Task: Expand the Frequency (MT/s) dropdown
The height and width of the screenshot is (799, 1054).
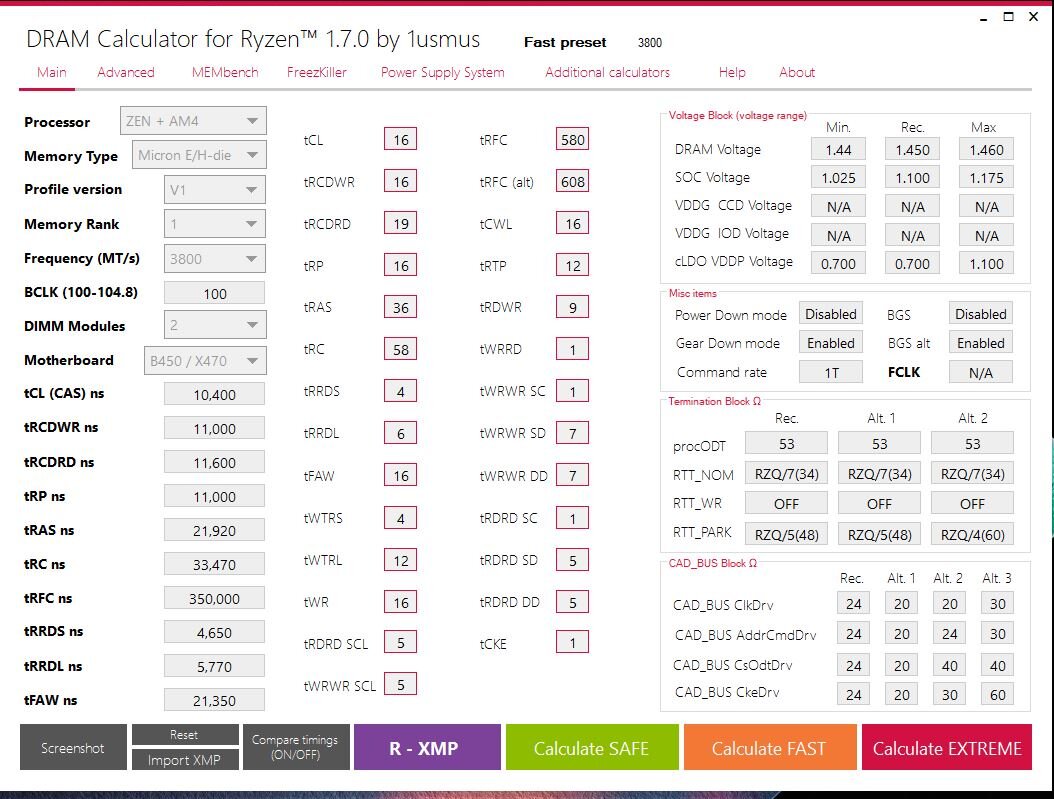Action: (x=214, y=259)
